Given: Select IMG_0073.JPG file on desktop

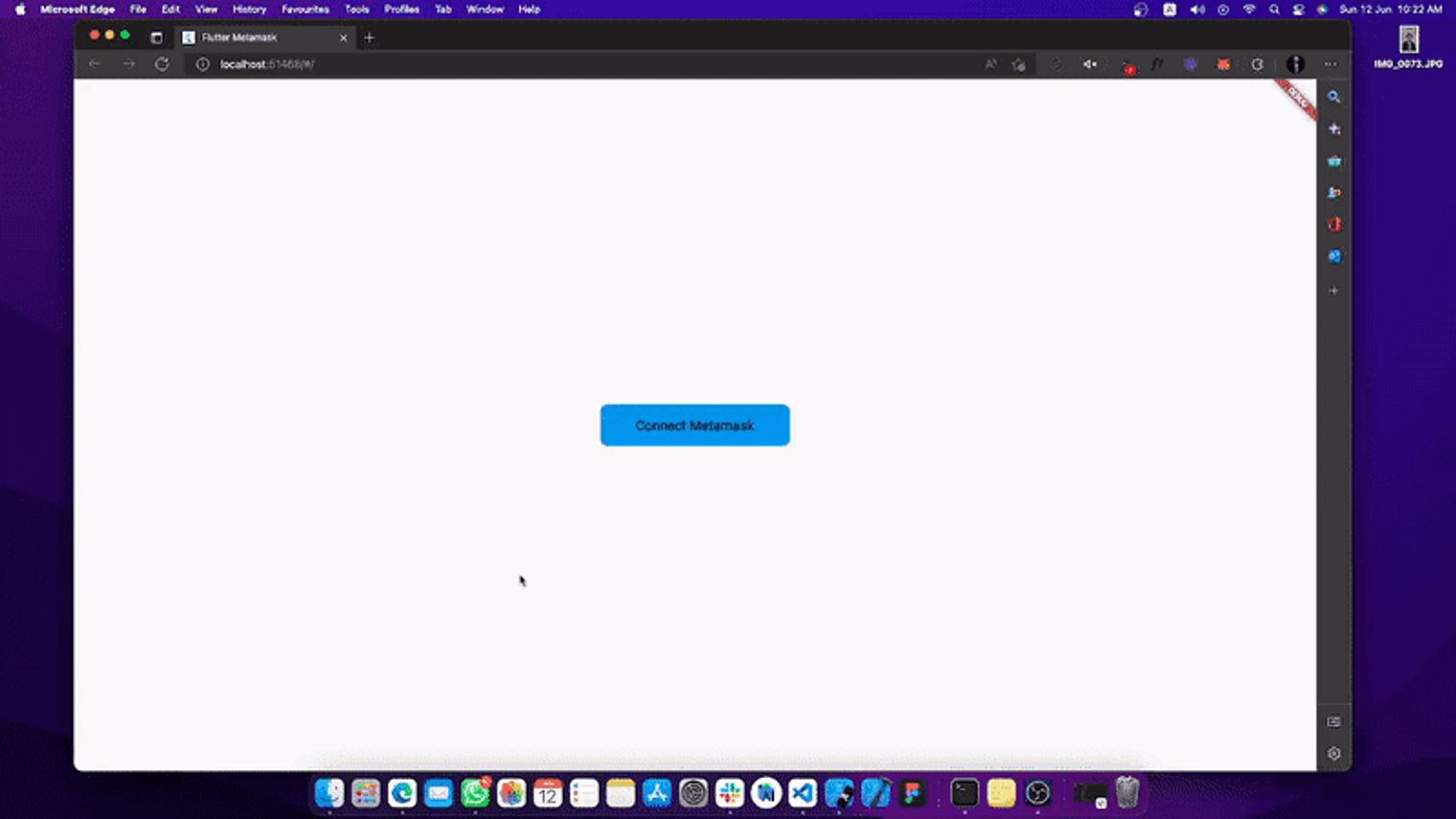Looking at the screenshot, I should pos(1408,47).
